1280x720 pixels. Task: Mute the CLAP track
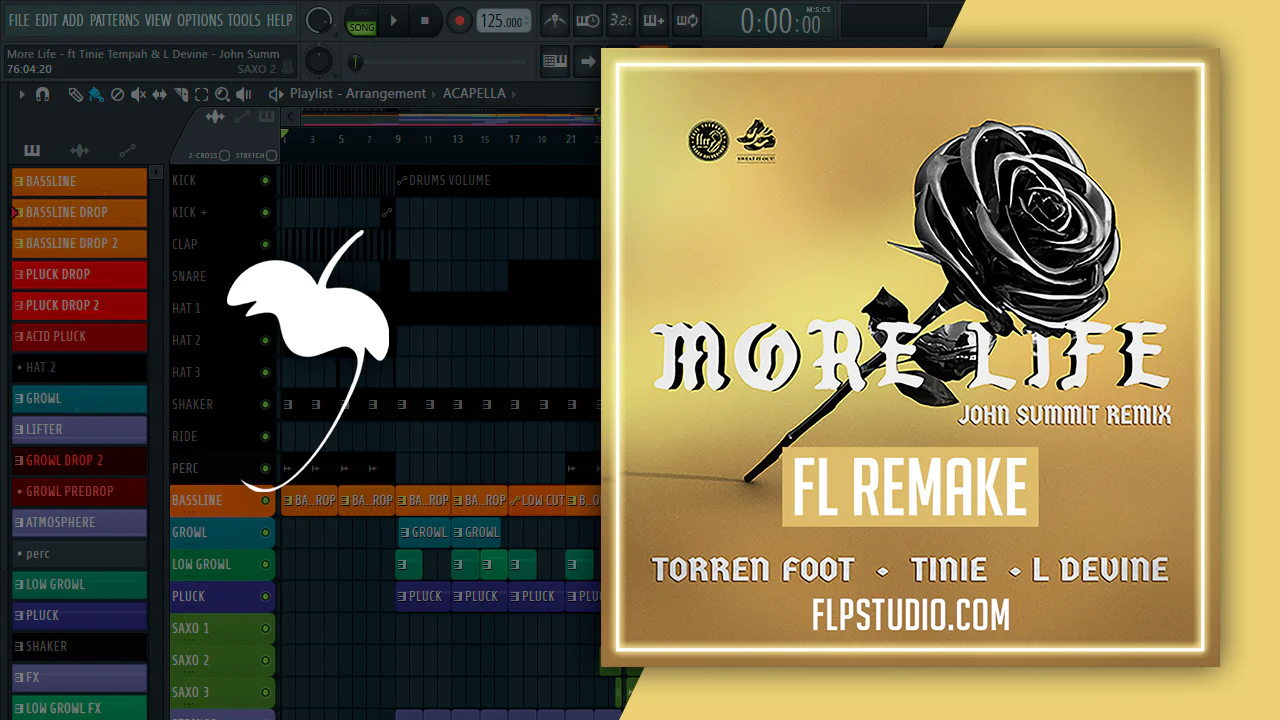coord(265,244)
